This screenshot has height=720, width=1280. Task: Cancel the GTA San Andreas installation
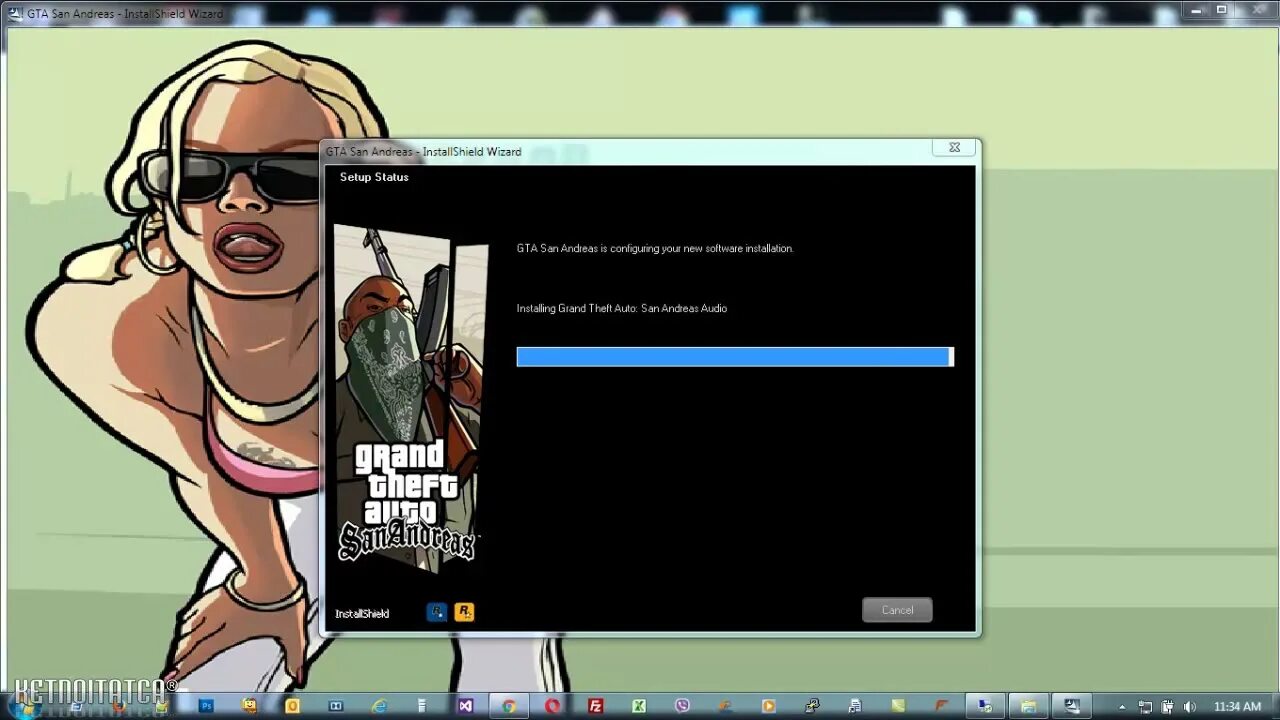[897, 610]
